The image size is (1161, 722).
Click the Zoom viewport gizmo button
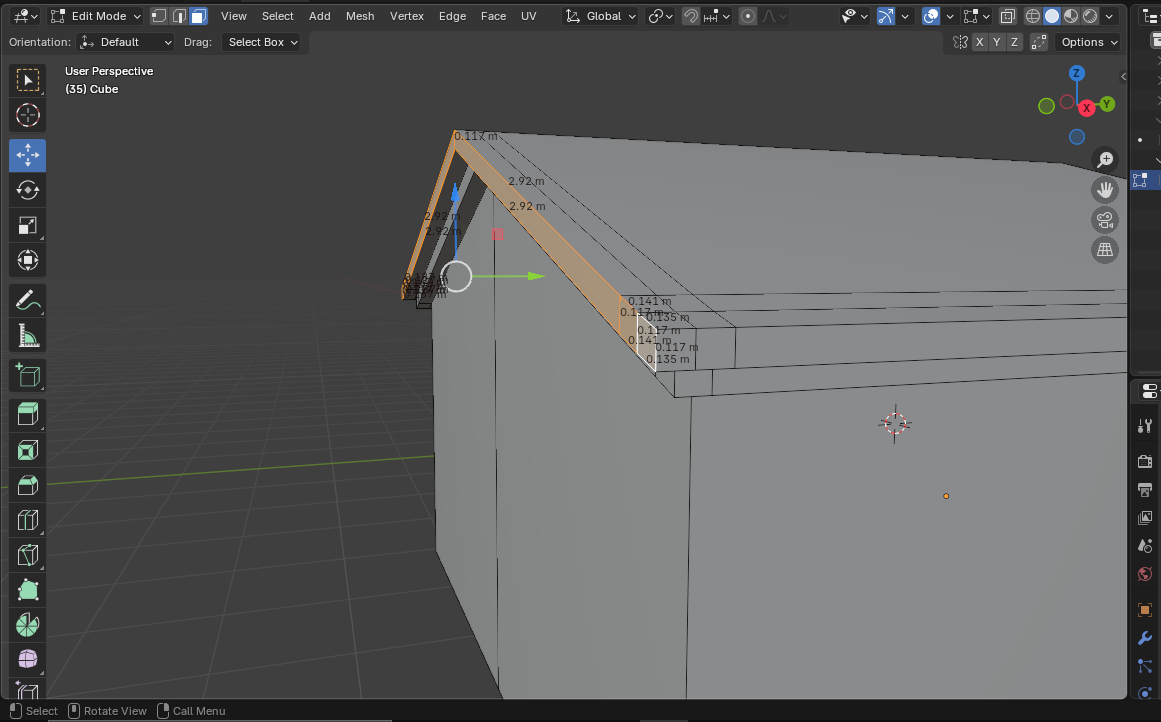[x=1105, y=159]
